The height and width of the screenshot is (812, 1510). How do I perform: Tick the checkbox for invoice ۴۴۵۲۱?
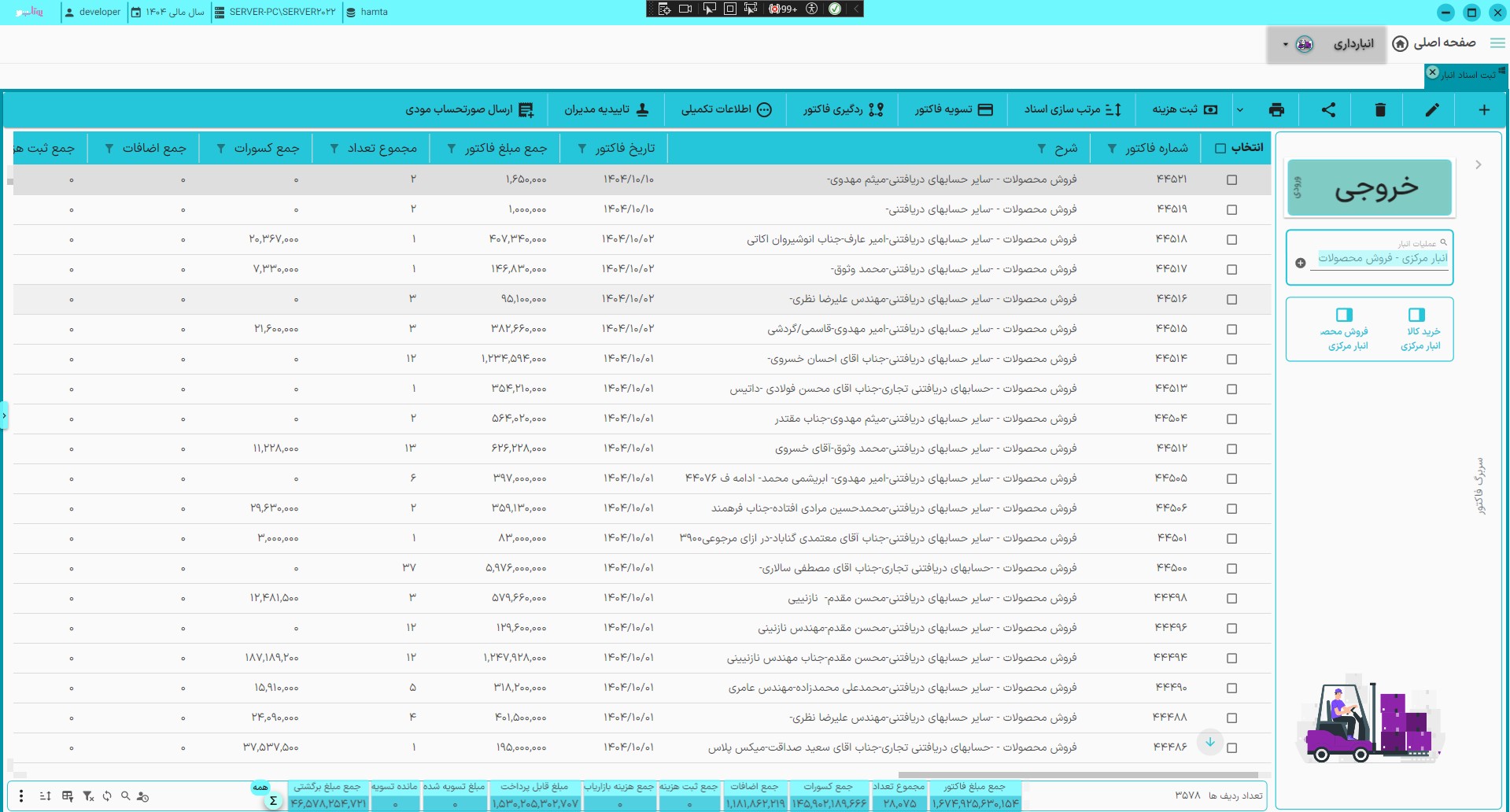click(1231, 180)
